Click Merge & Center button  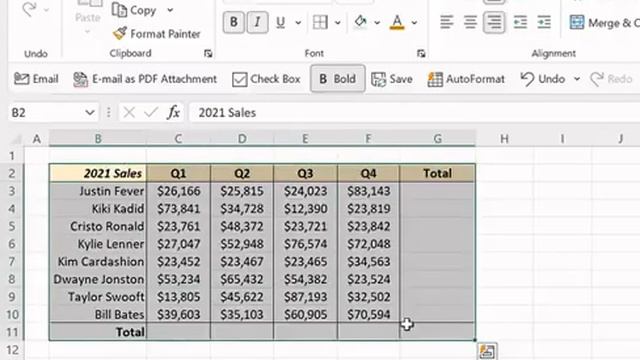coord(604,23)
